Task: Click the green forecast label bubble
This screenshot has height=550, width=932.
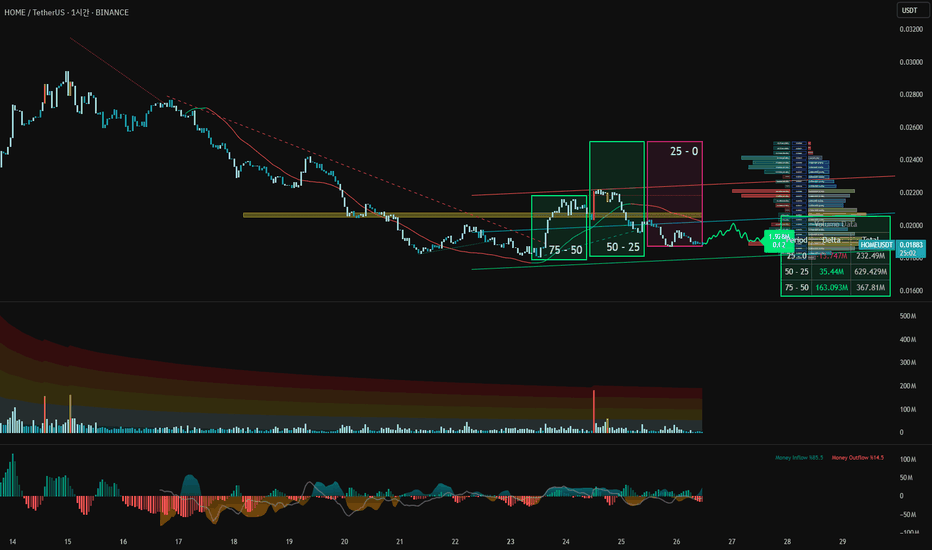Action: pyautogui.click(x=778, y=241)
